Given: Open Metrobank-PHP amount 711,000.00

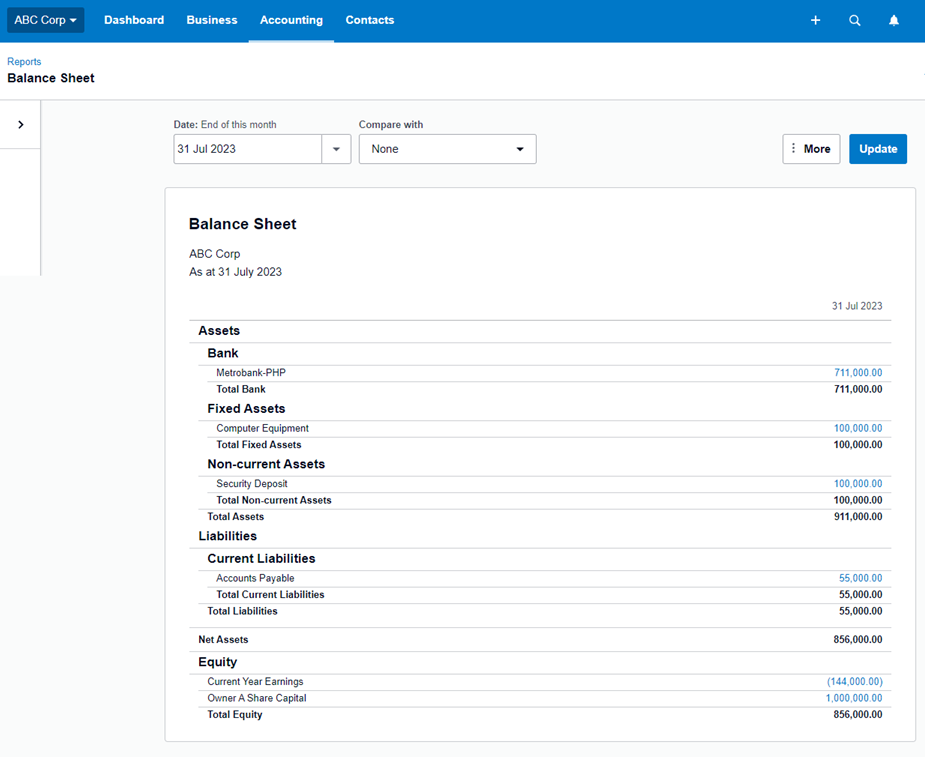Looking at the screenshot, I should click(858, 373).
